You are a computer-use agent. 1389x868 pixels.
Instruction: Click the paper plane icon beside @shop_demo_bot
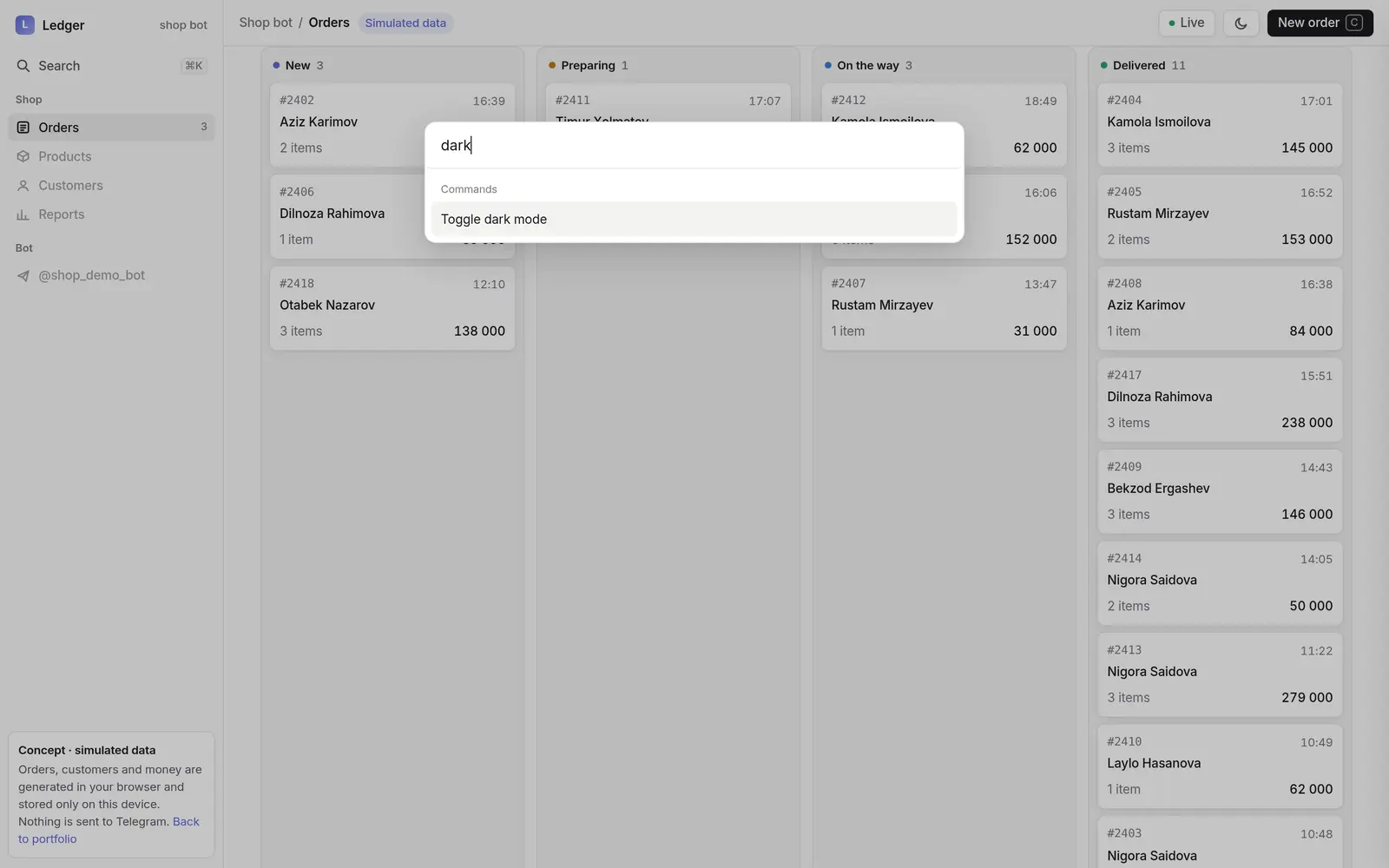[23, 275]
